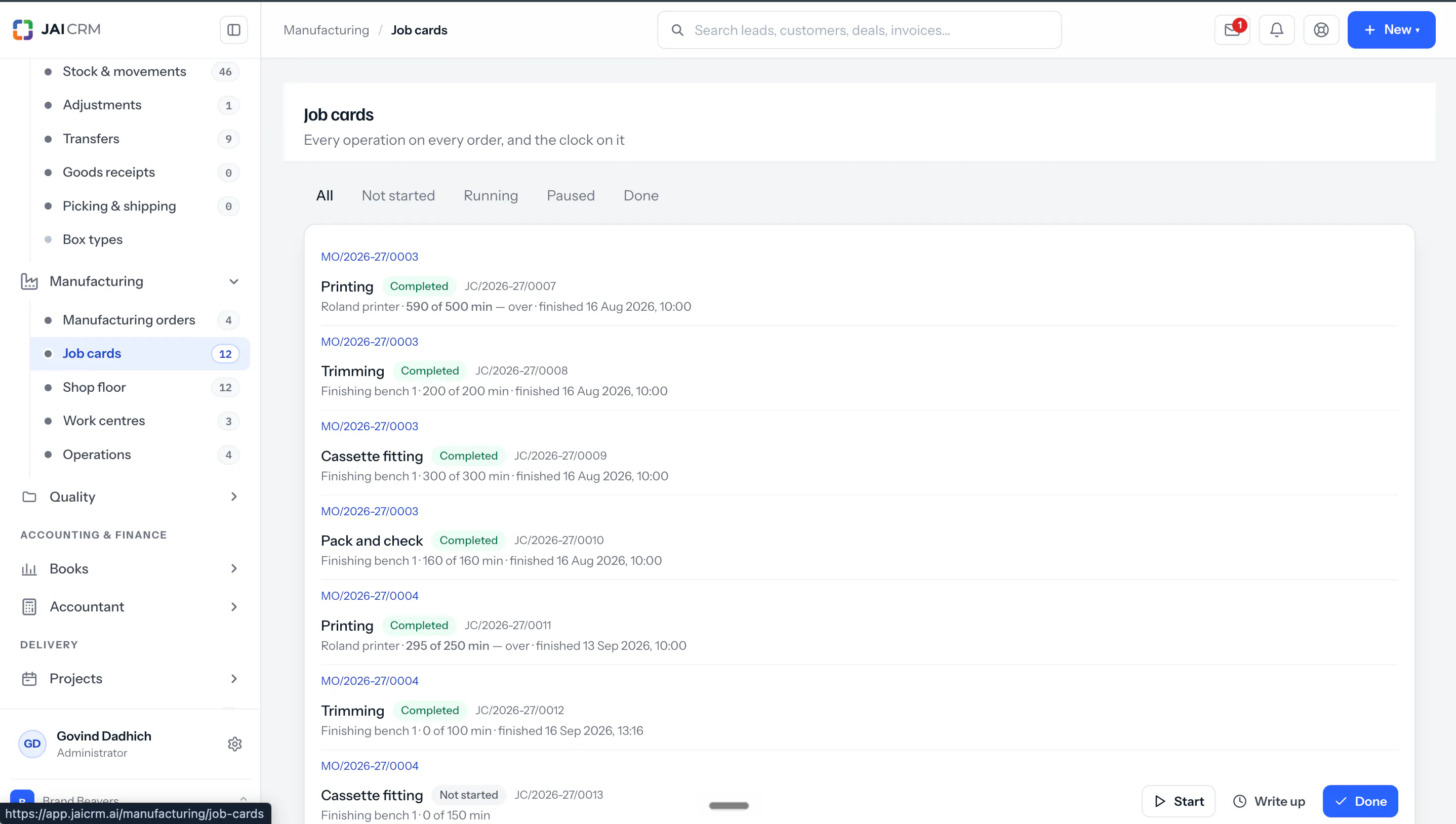Open Operations in sidebar

coord(140,455)
